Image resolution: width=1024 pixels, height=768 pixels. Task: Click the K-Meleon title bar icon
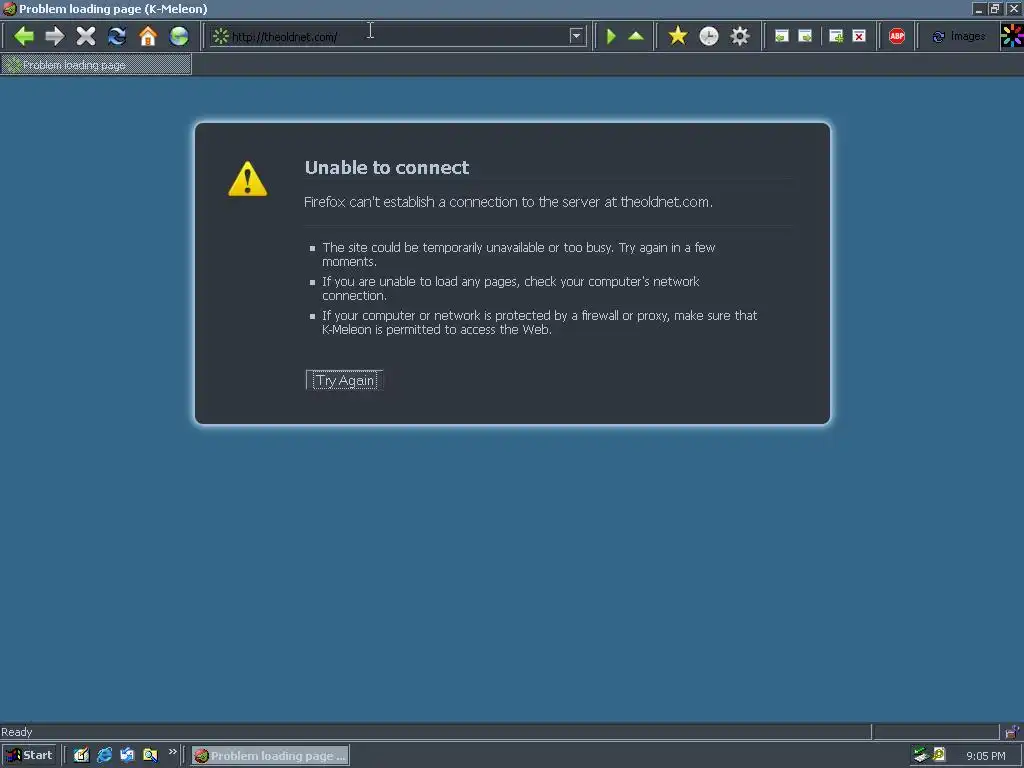click(x=9, y=8)
